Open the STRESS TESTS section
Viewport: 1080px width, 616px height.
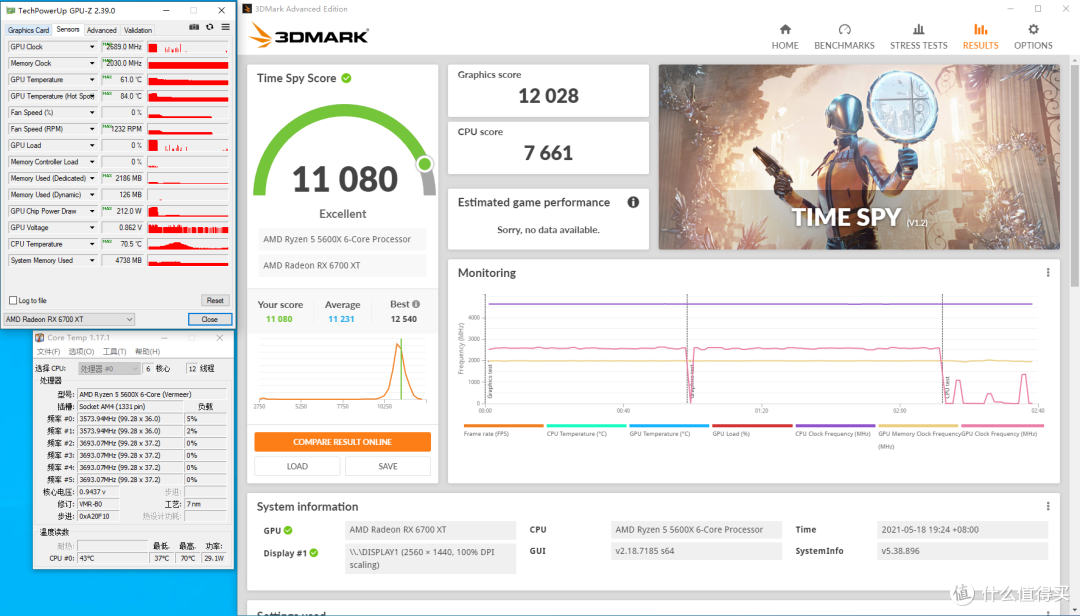(x=918, y=37)
